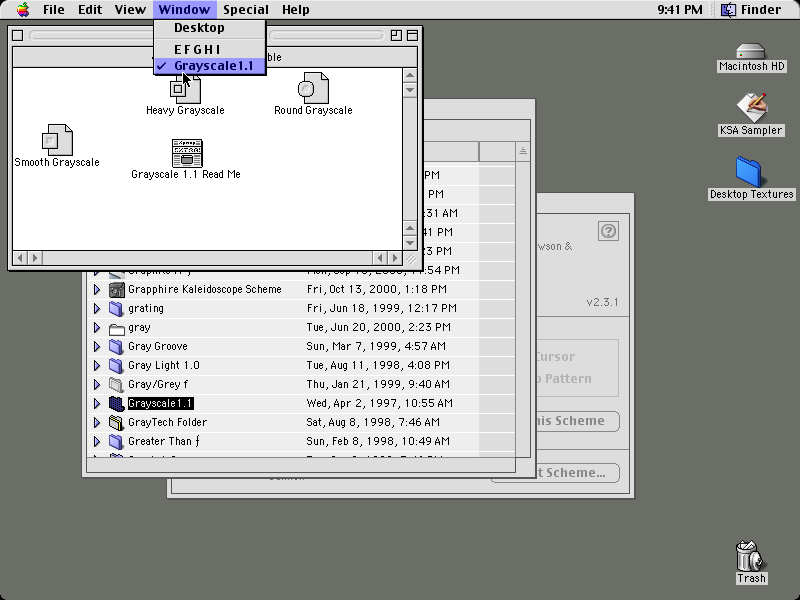Expand the Greater Than f disclosure triangle
Screen dimensions: 800x600
(96, 441)
